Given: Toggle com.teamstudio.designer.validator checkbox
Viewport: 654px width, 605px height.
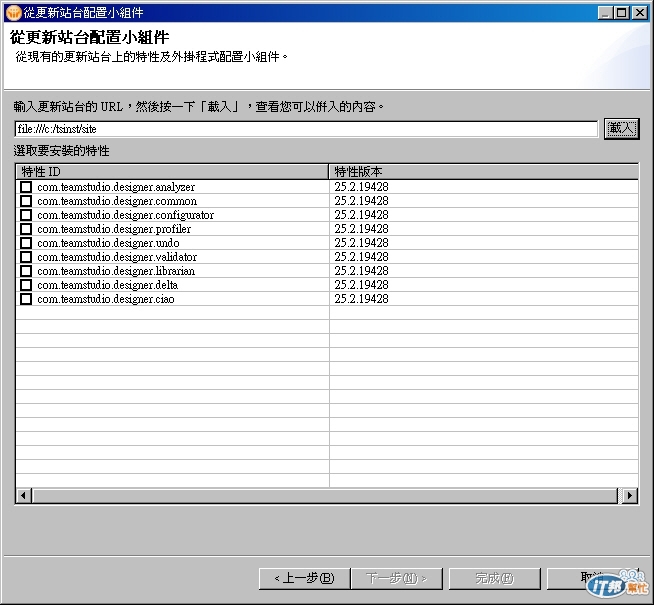Looking at the screenshot, I should pos(26,257).
